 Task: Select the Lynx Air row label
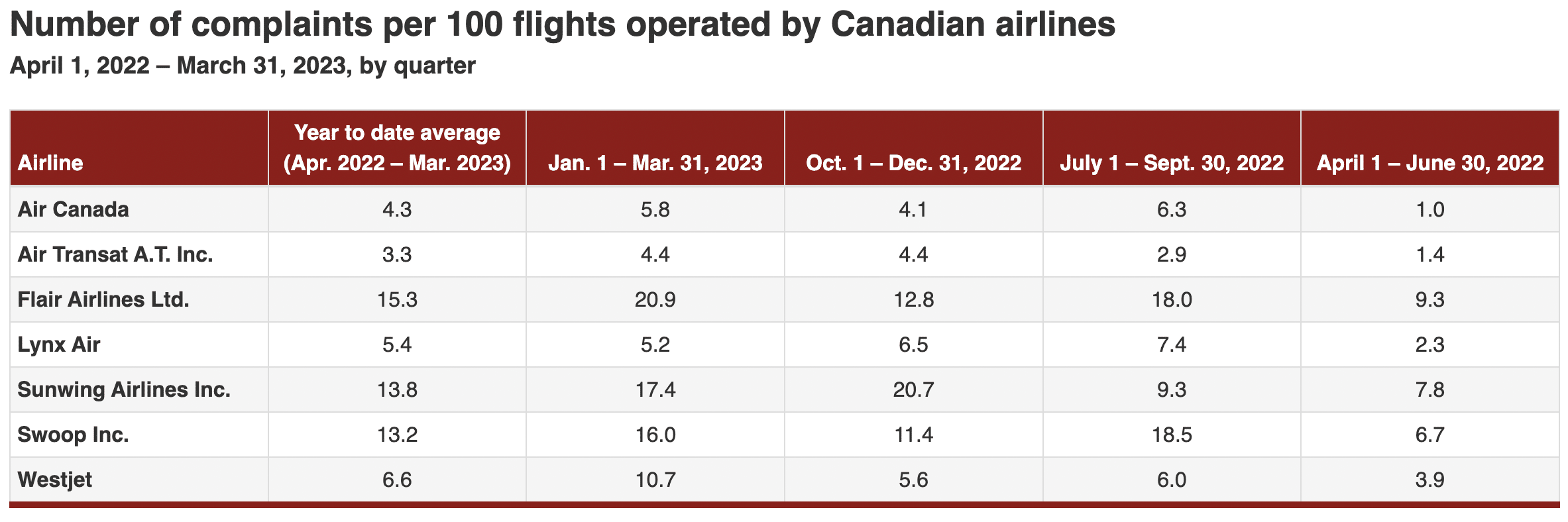tap(59, 344)
